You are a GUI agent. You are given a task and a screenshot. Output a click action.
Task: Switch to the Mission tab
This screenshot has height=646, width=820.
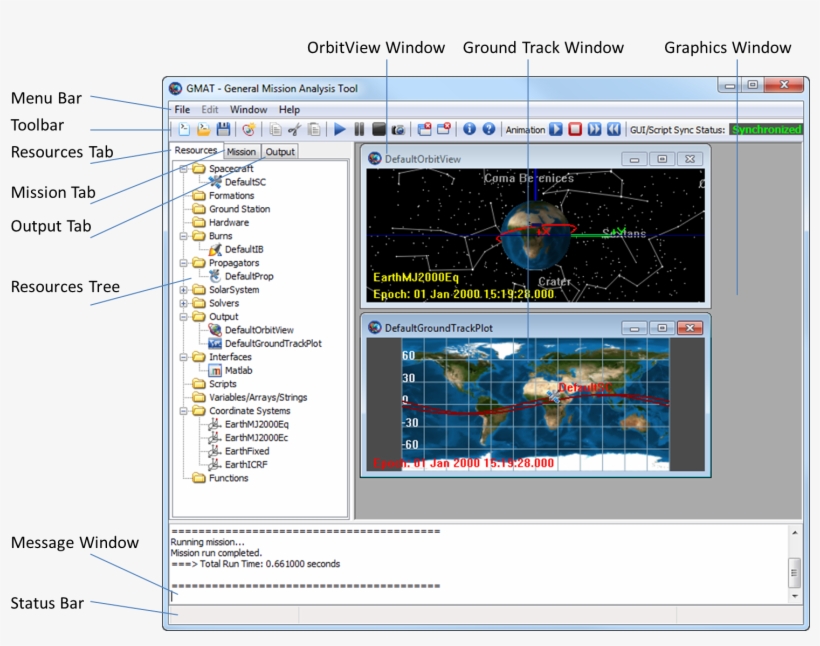pyautogui.click(x=241, y=152)
